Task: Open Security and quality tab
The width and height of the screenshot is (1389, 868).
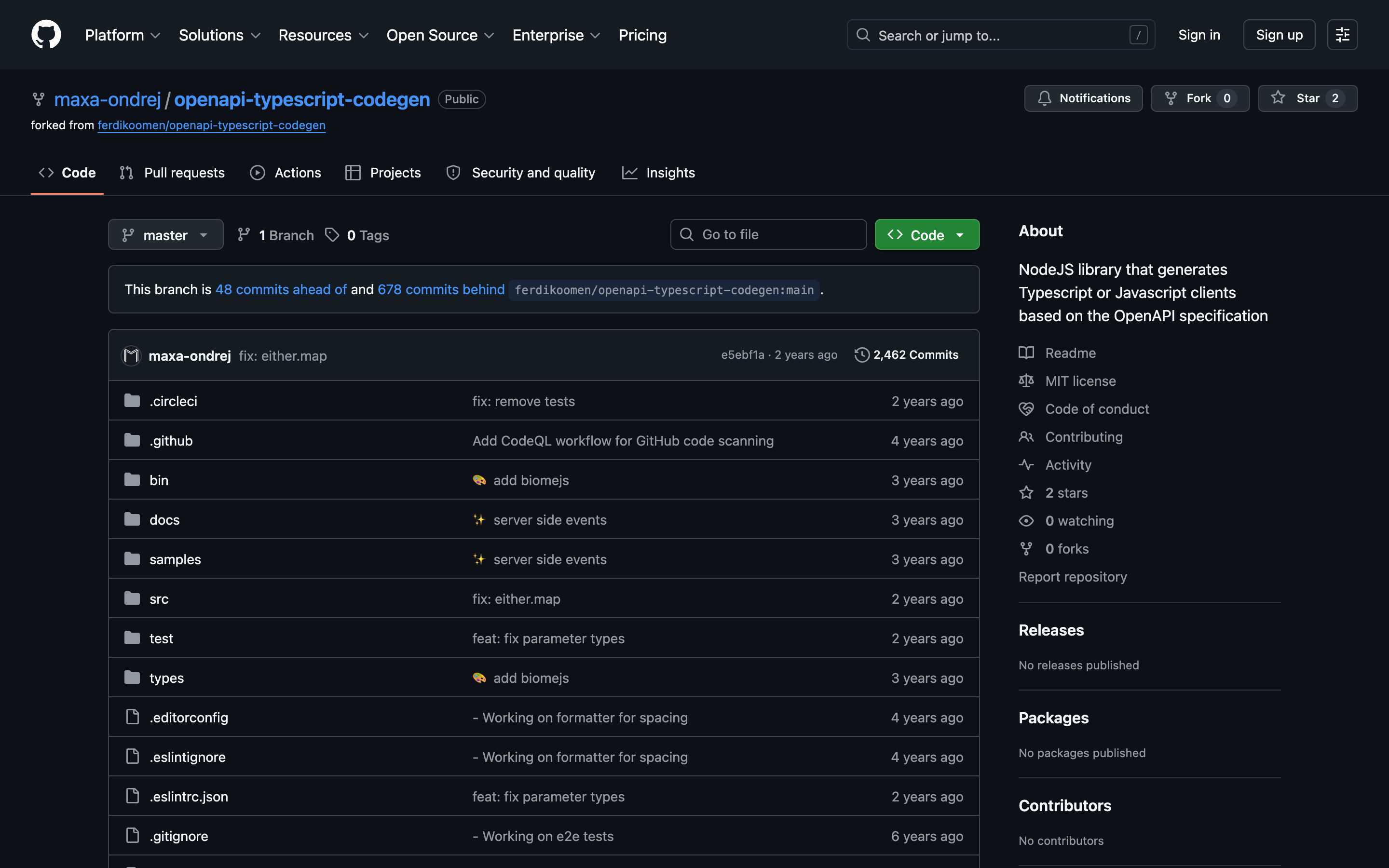Action: (x=521, y=173)
